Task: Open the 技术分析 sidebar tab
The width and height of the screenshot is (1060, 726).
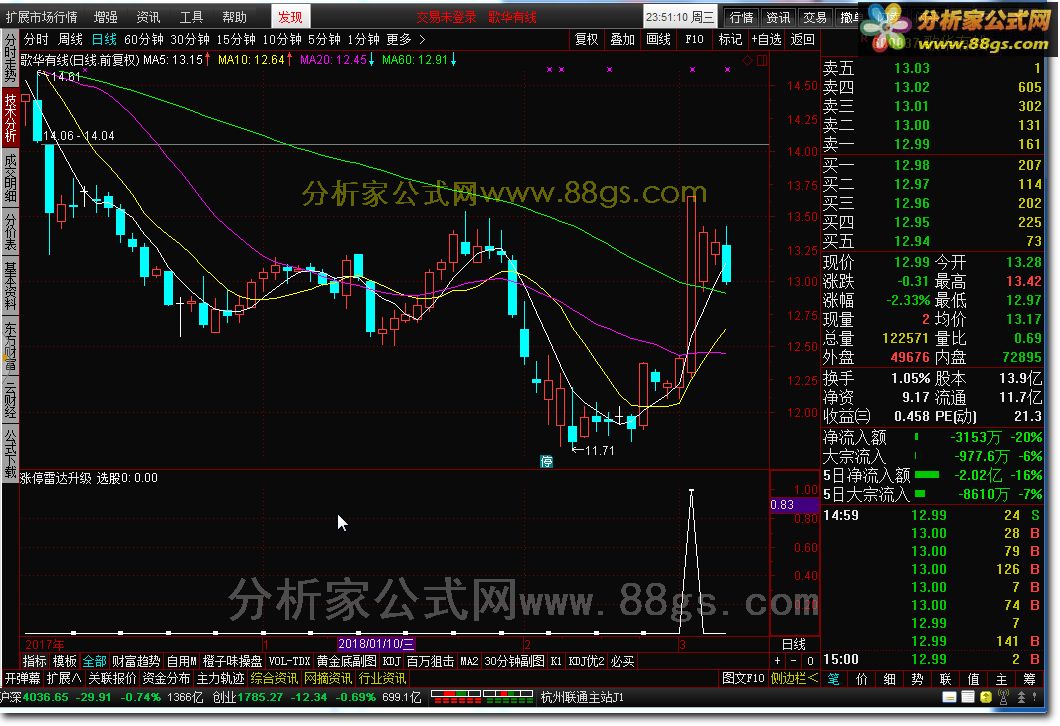Action: (x=10, y=117)
